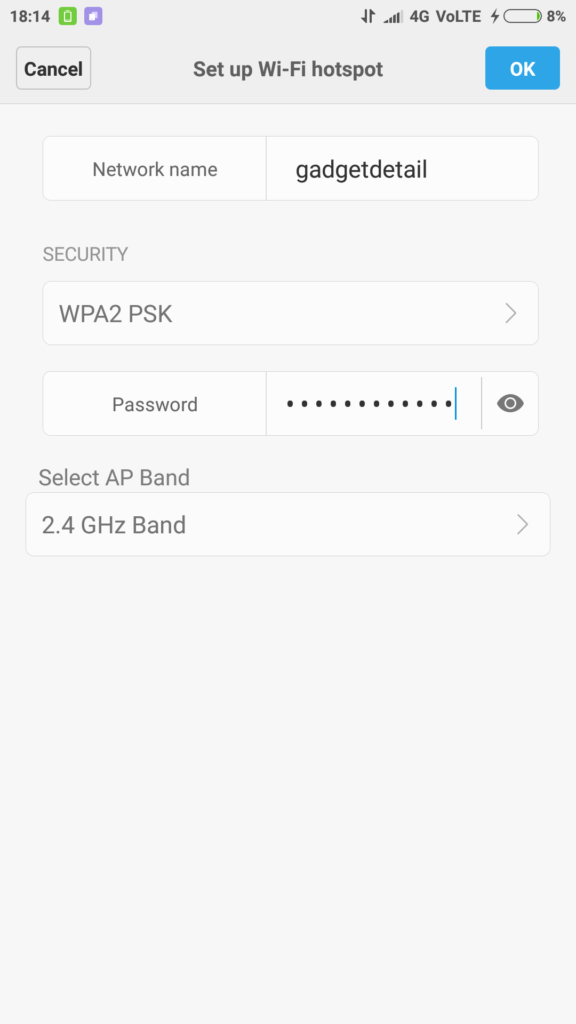Toggle password visibility with the eye icon
The height and width of the screenshot is (1024, 576).
(x=510, y=404)
